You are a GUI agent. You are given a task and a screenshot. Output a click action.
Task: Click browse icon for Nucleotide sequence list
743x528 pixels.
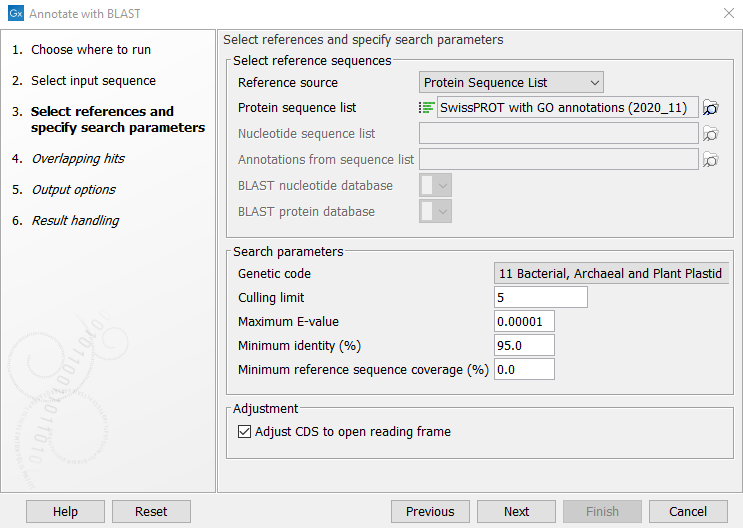(x=711, y=134)
